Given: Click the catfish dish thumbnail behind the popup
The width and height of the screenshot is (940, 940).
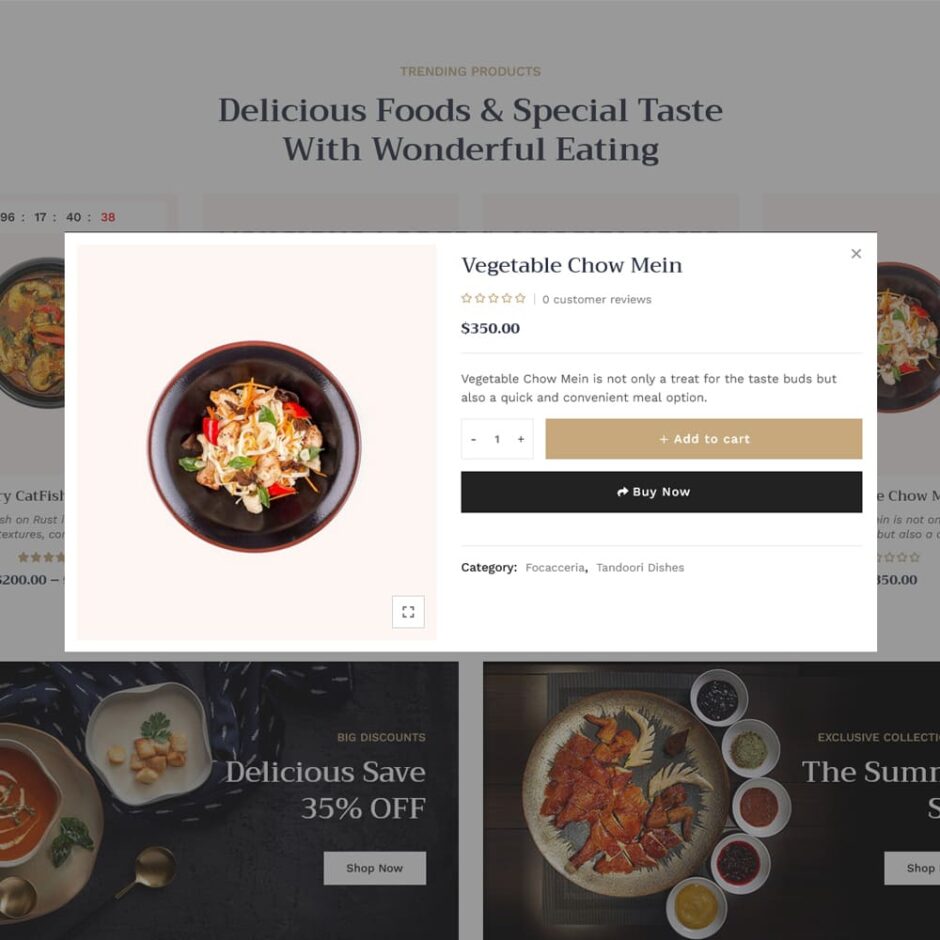Looking at the screenshot, I should 32,333.
